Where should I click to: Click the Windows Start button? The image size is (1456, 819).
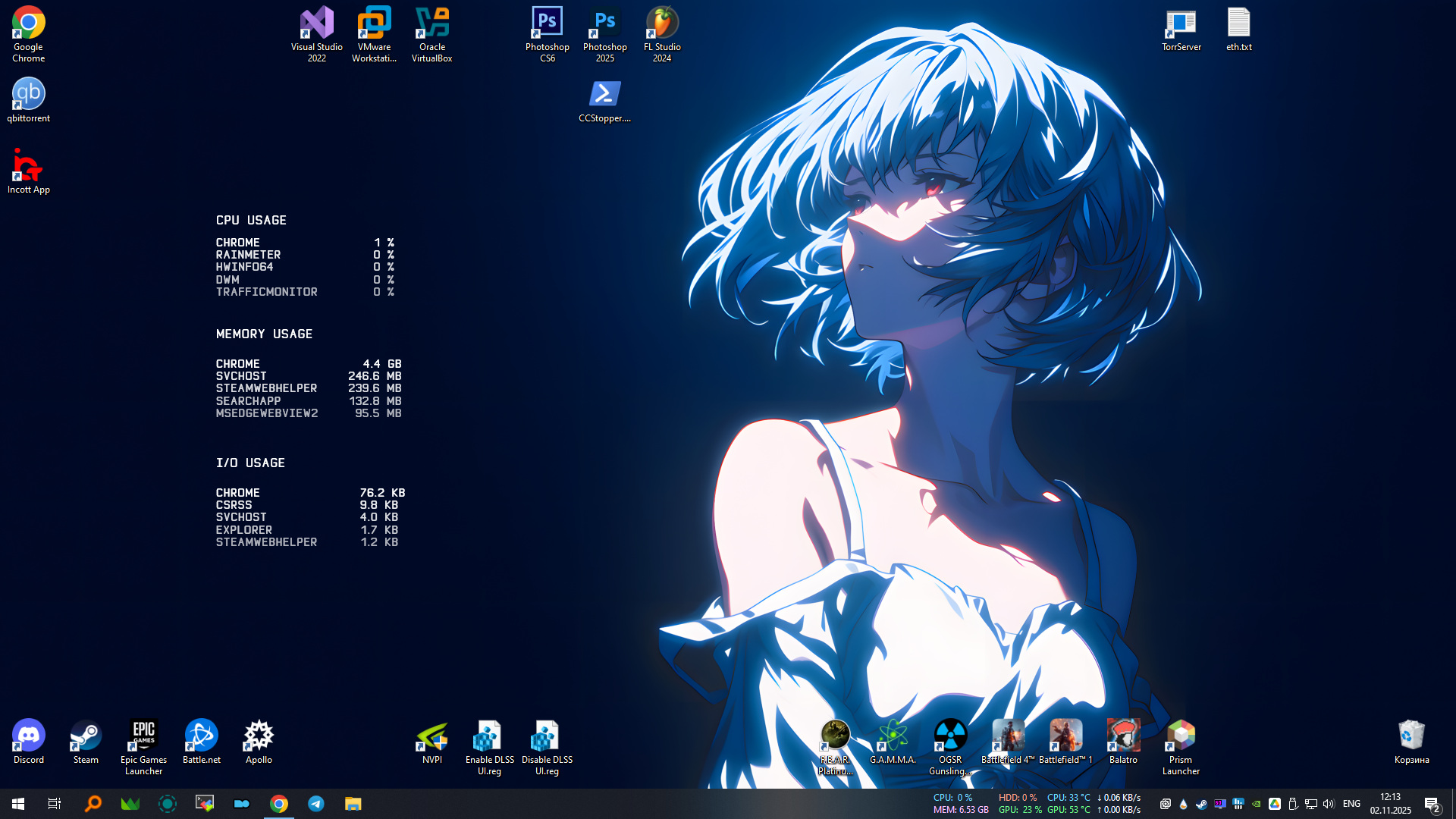[x=18, y=804]
